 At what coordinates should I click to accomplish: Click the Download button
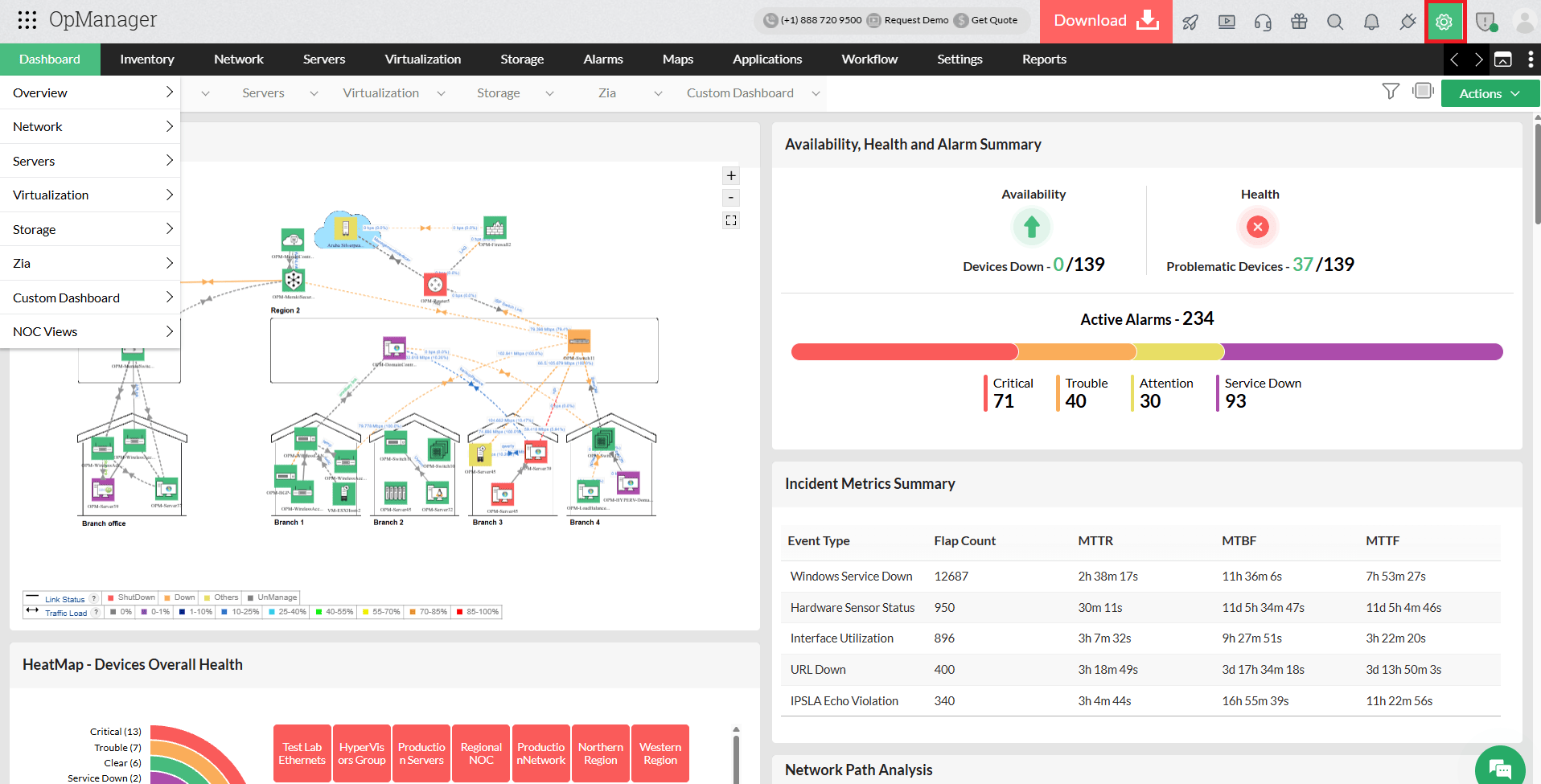pos(1106,21)
